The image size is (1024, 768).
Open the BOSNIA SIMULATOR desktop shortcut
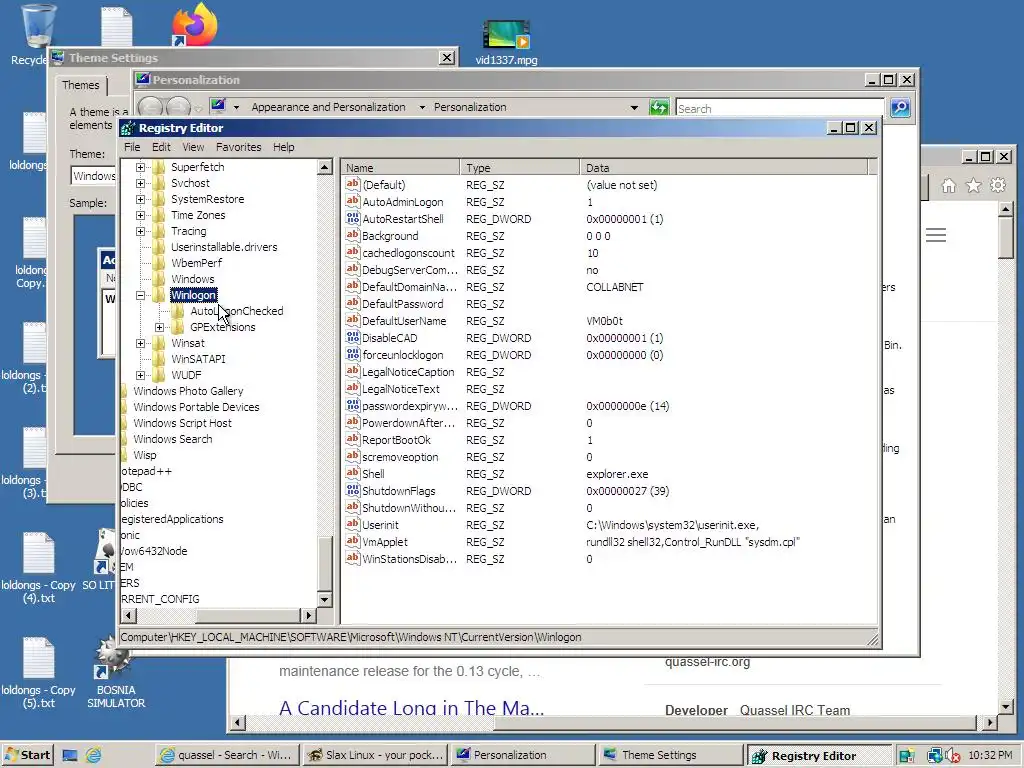click(x=116, y=671)
